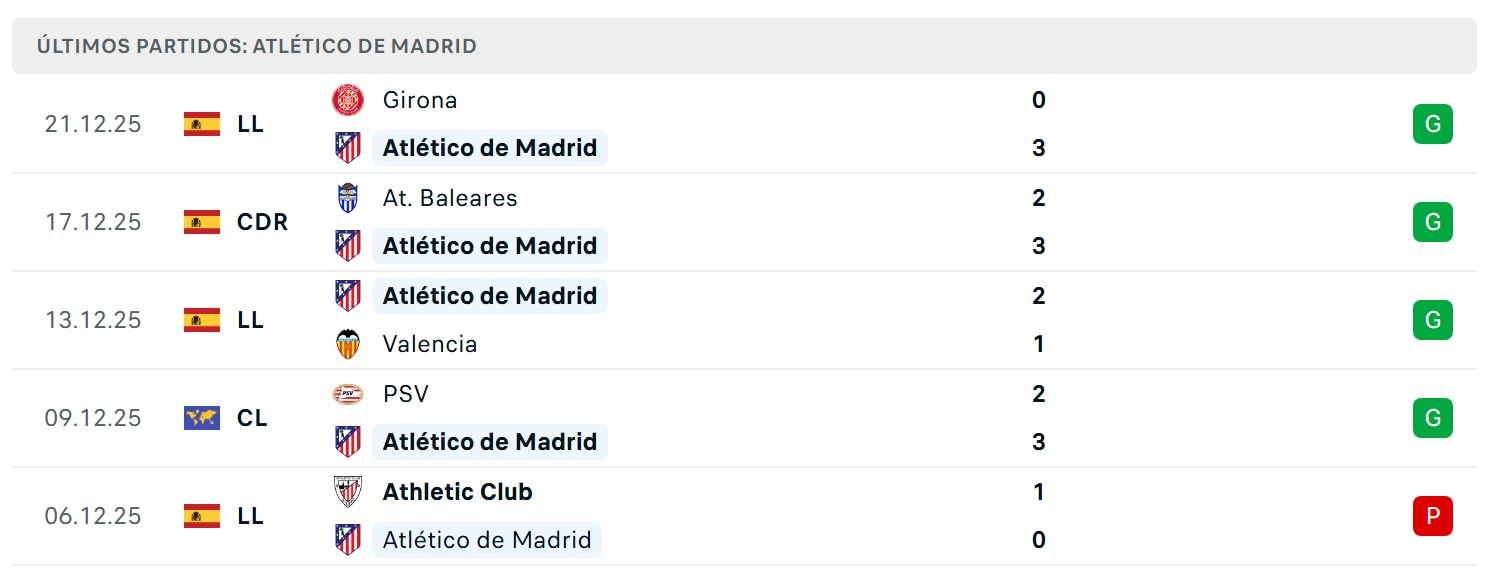Open the Valencia team link
This screenshot has height=583, width=1495.
click(x=430, y=344)
